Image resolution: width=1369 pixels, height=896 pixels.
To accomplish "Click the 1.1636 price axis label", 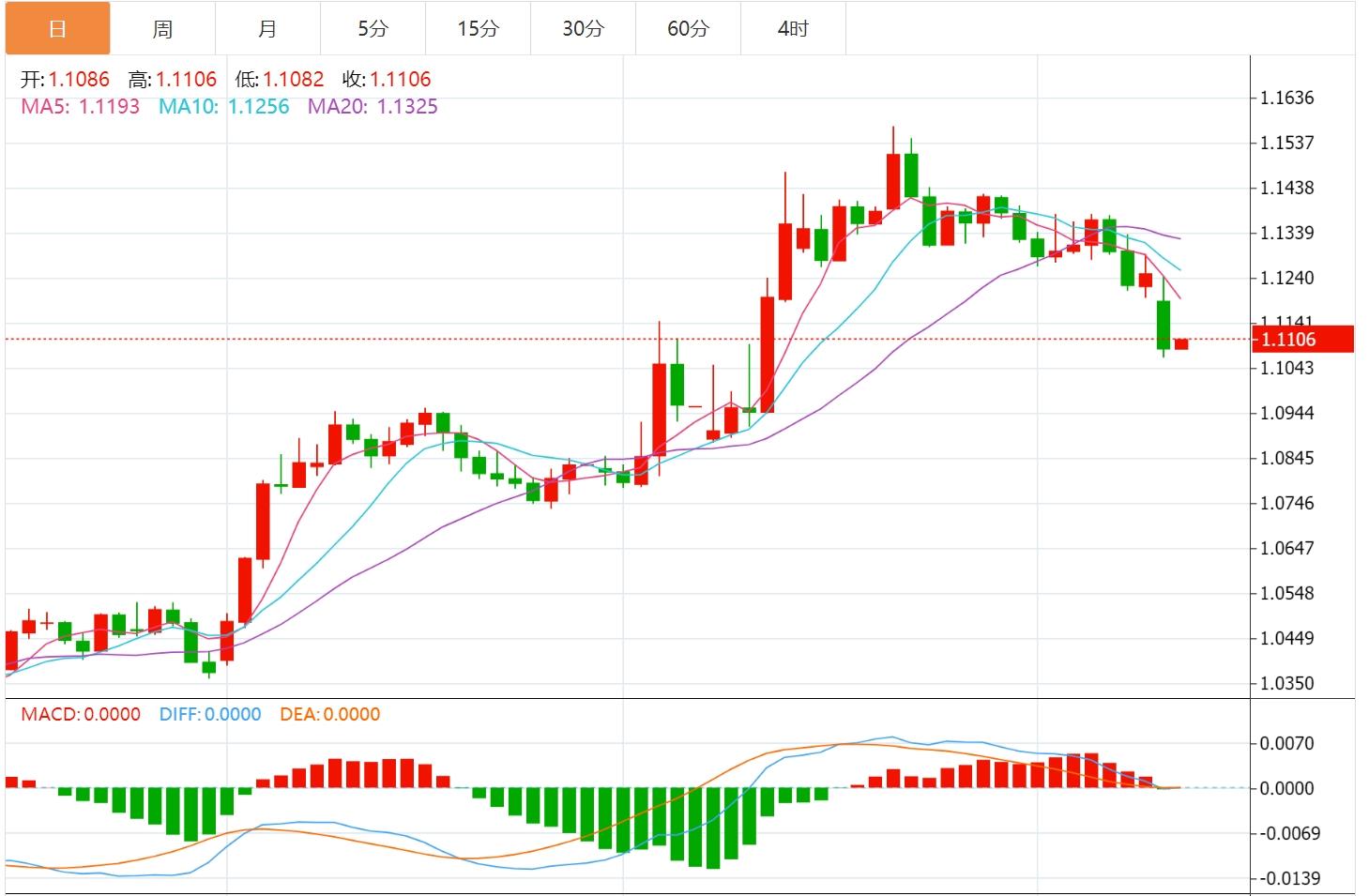I will [x=1286, y=98].
